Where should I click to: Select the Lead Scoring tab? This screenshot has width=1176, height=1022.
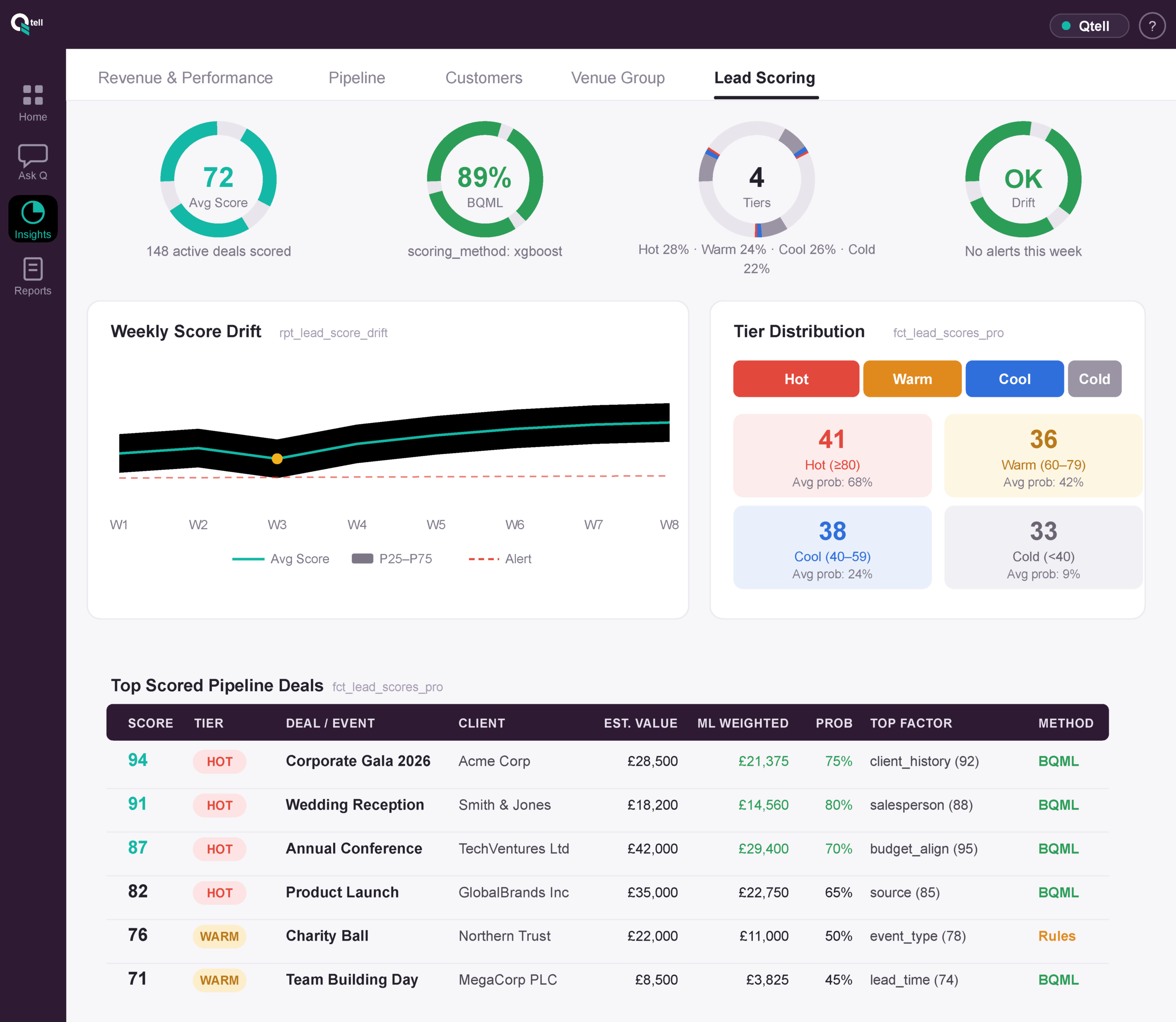(x=764, y=78)
